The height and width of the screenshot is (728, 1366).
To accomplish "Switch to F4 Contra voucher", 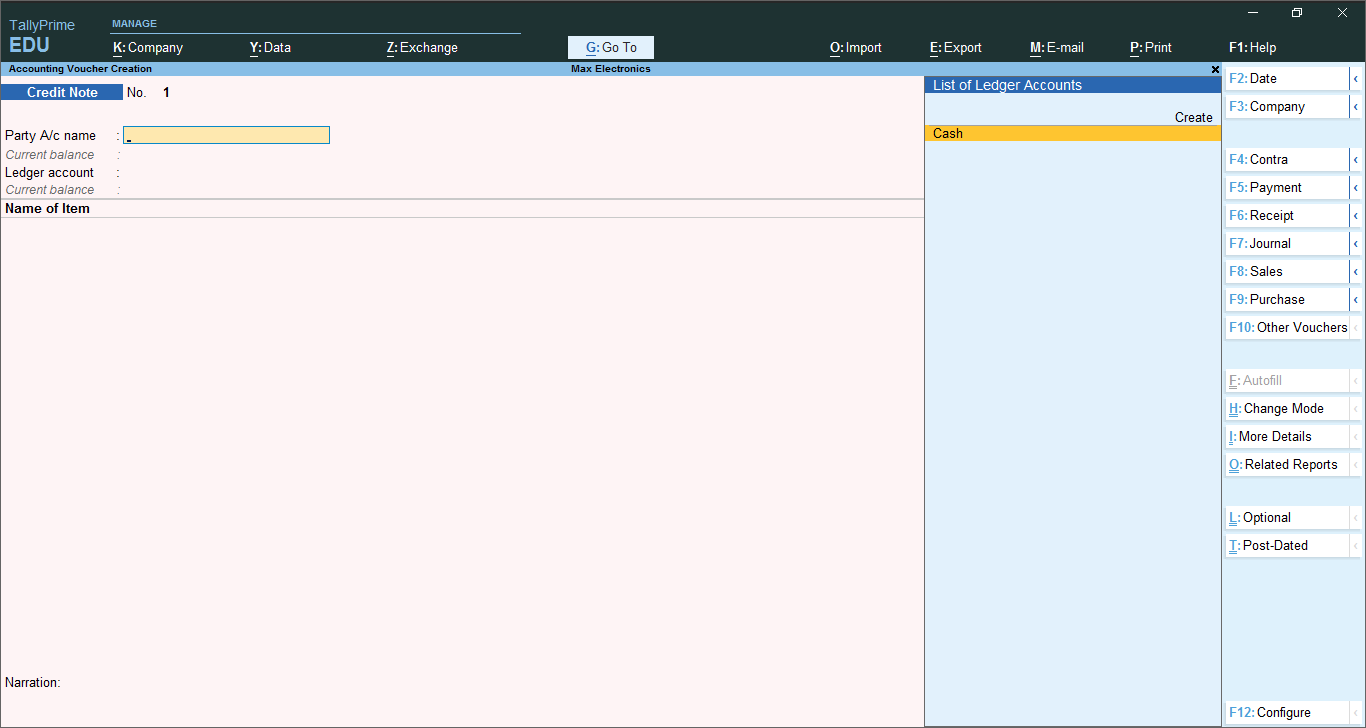I will (x=1287, y=159).
